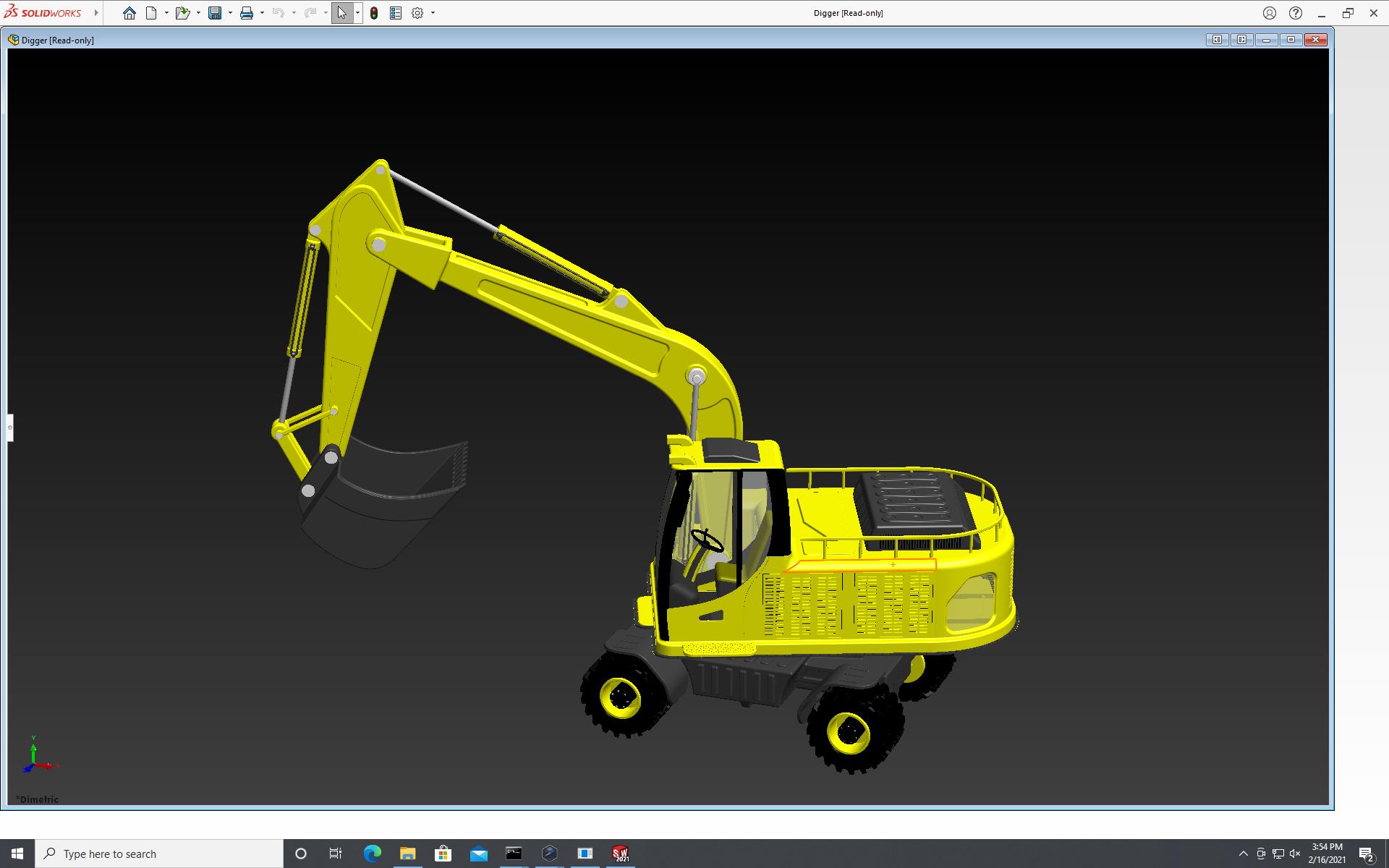Open the Help question mark menu
The width and height of the screenshot is (1389, 868).
coord(1296,13)
